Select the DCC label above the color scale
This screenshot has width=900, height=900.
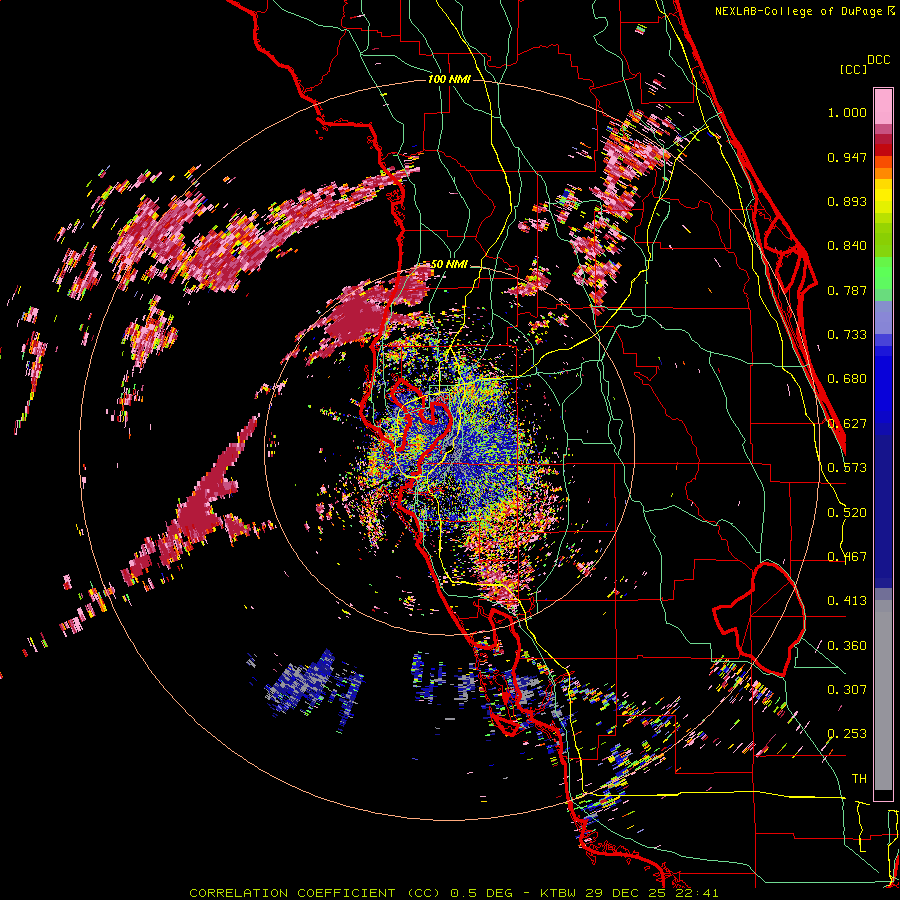(878, 60)
